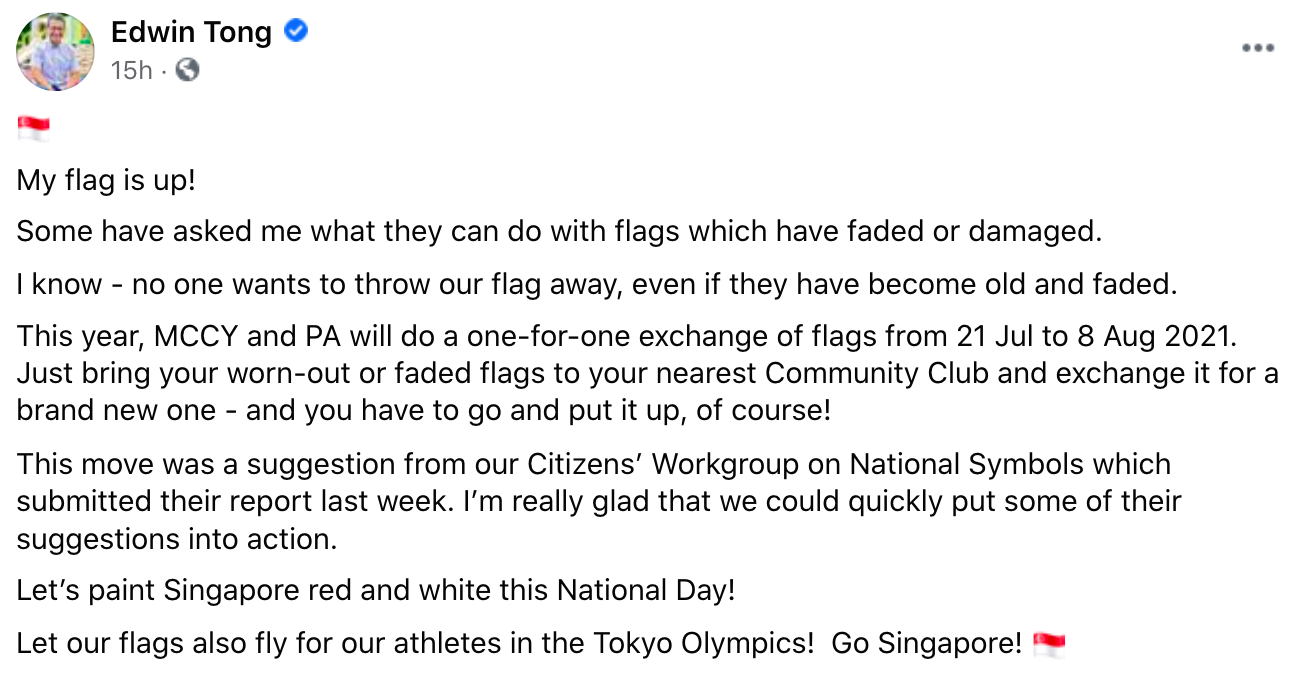Click the globe public audience icon
The height and width of the screenshot is (675, 1305).
pyautogui.click(x=187, y=70)
